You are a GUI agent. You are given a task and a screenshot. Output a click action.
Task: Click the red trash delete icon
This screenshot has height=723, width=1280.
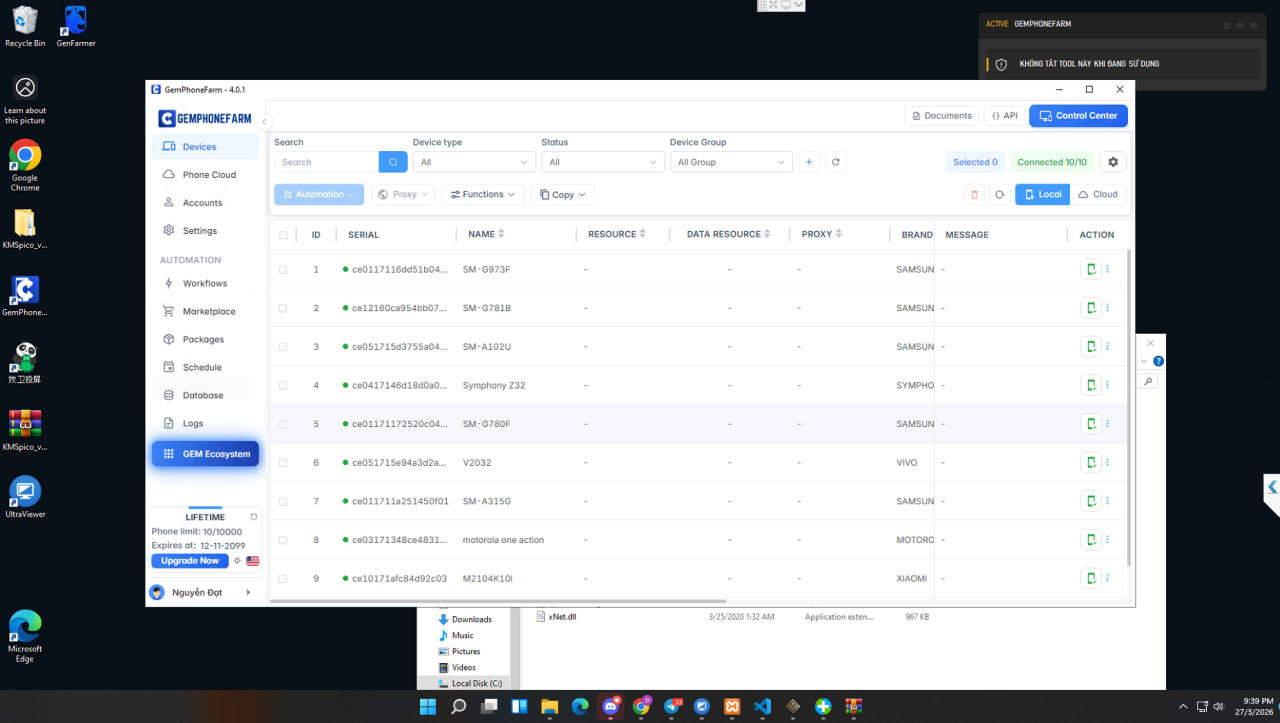coord(974,194)
